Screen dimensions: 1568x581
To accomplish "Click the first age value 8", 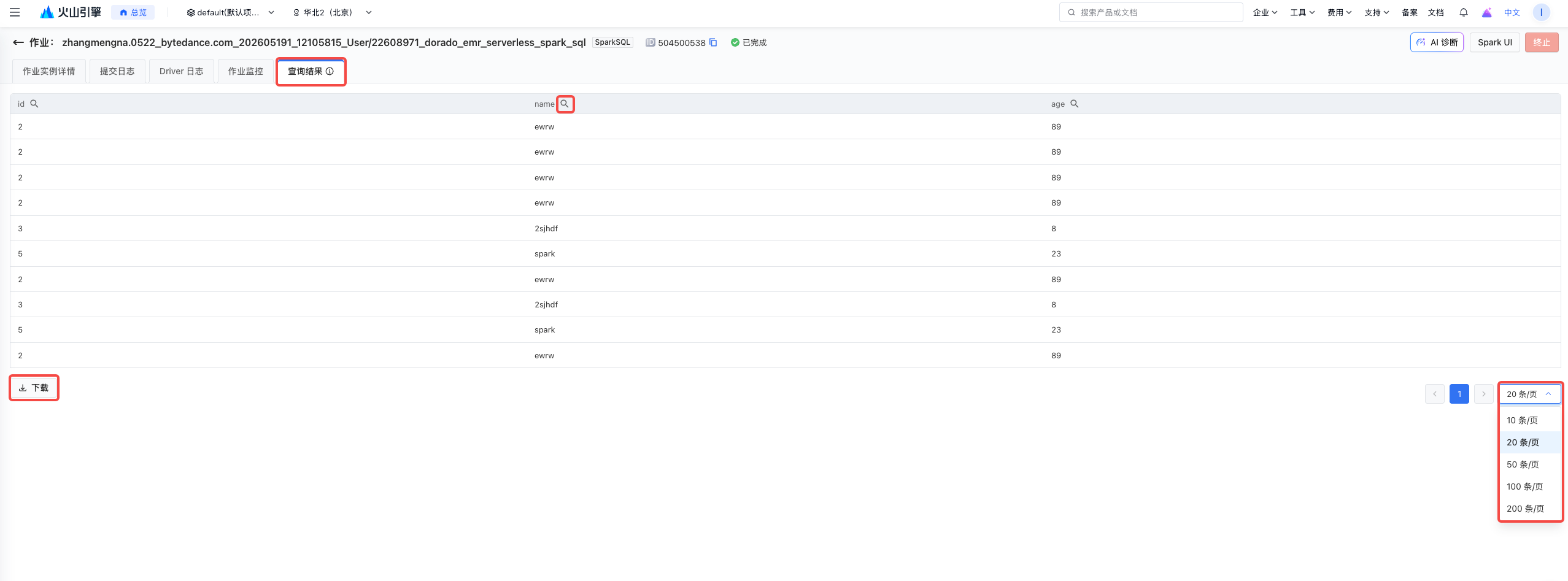I will [1054, 228].
